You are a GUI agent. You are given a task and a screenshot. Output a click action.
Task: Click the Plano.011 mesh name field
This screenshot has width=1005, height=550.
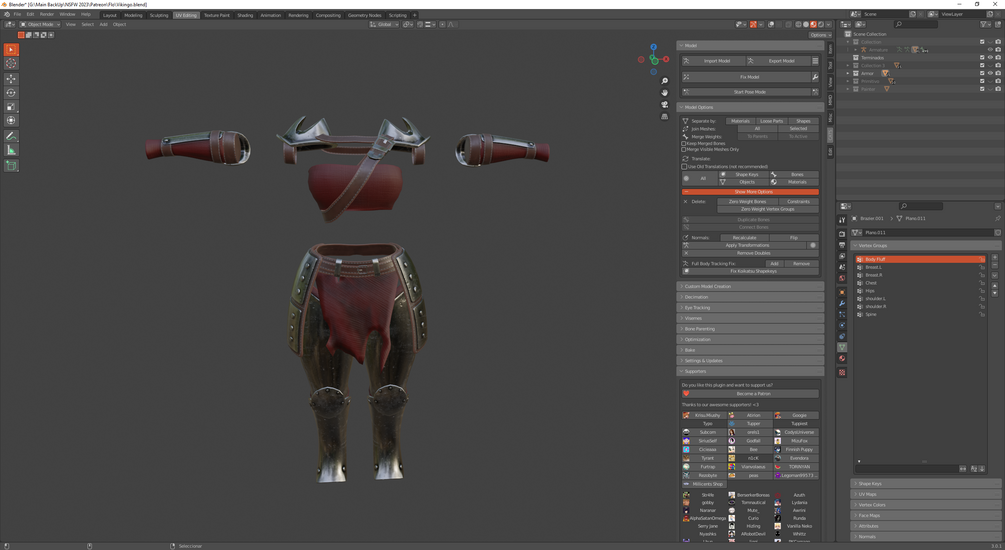point(926,233)
